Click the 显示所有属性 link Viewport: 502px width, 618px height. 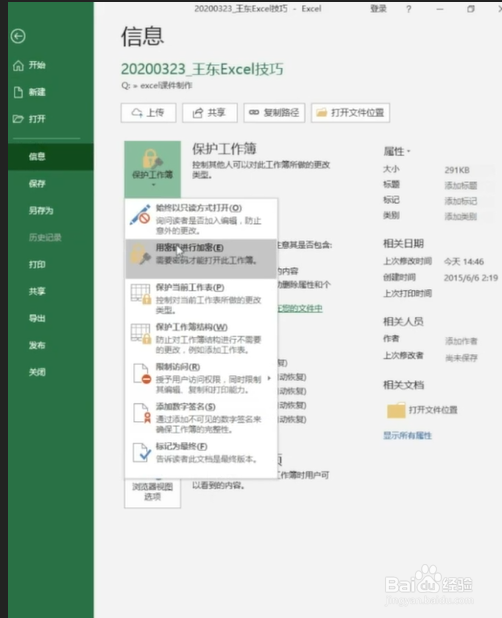point(407,436)
